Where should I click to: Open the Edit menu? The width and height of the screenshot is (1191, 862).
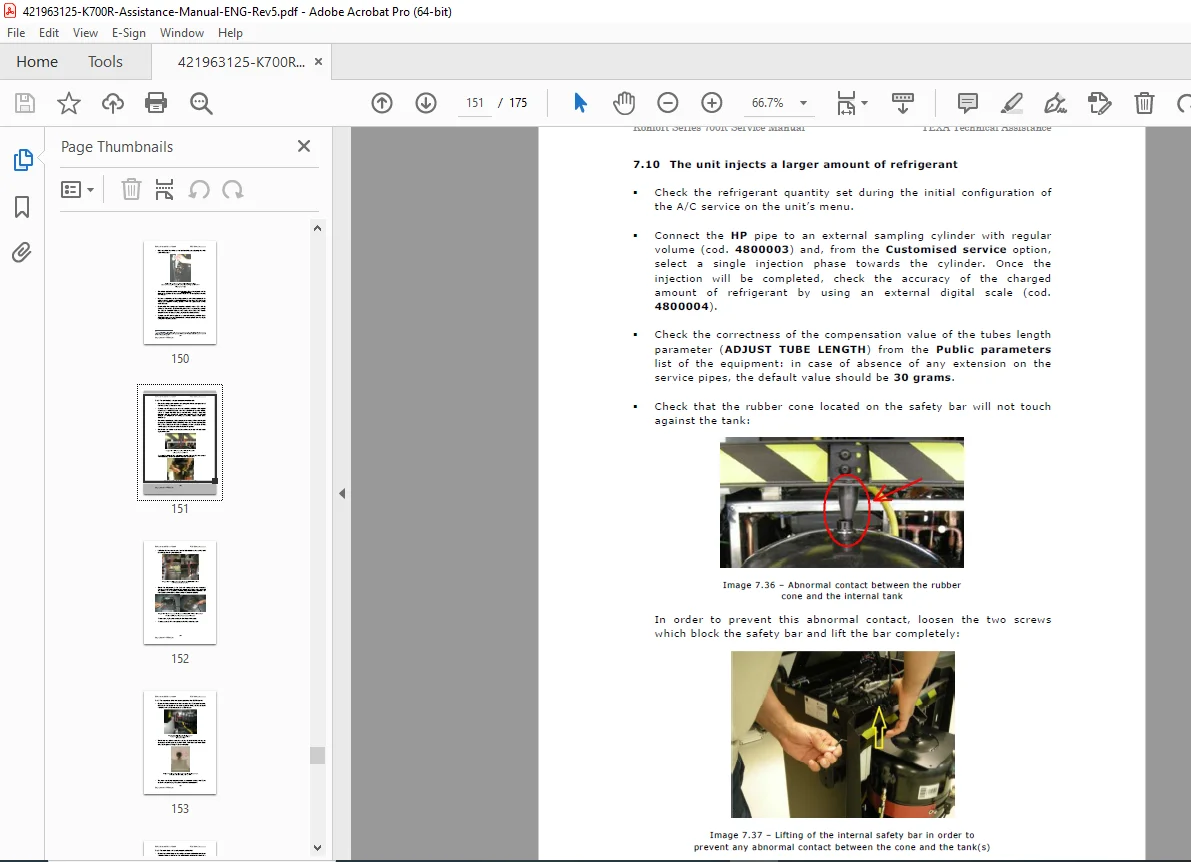pos(49,33)
